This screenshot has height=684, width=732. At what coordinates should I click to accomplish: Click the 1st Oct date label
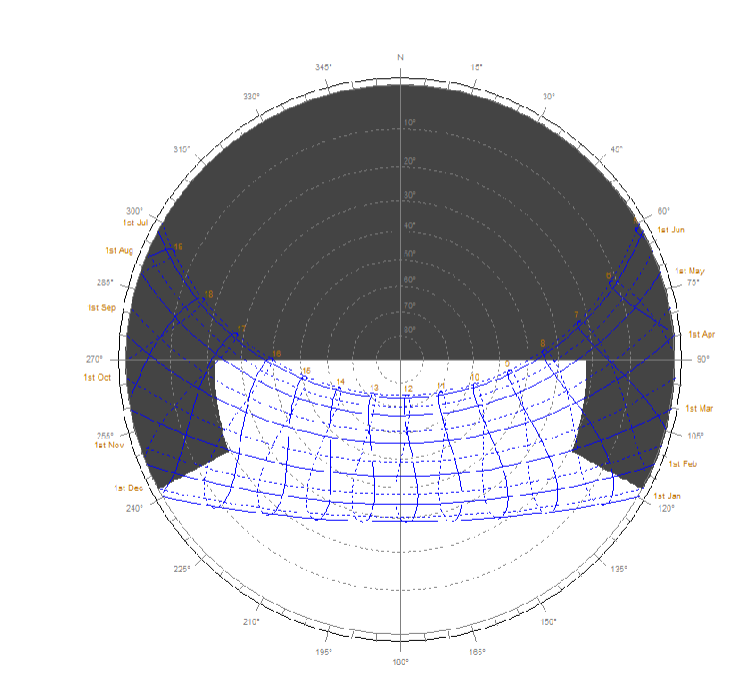point(97,377)
